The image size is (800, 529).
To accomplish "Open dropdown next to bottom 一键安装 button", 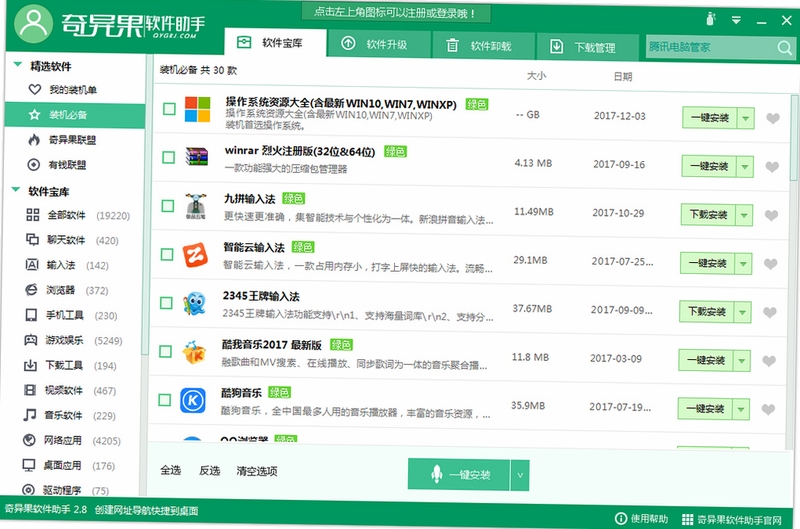I will (x=520, y=475).
